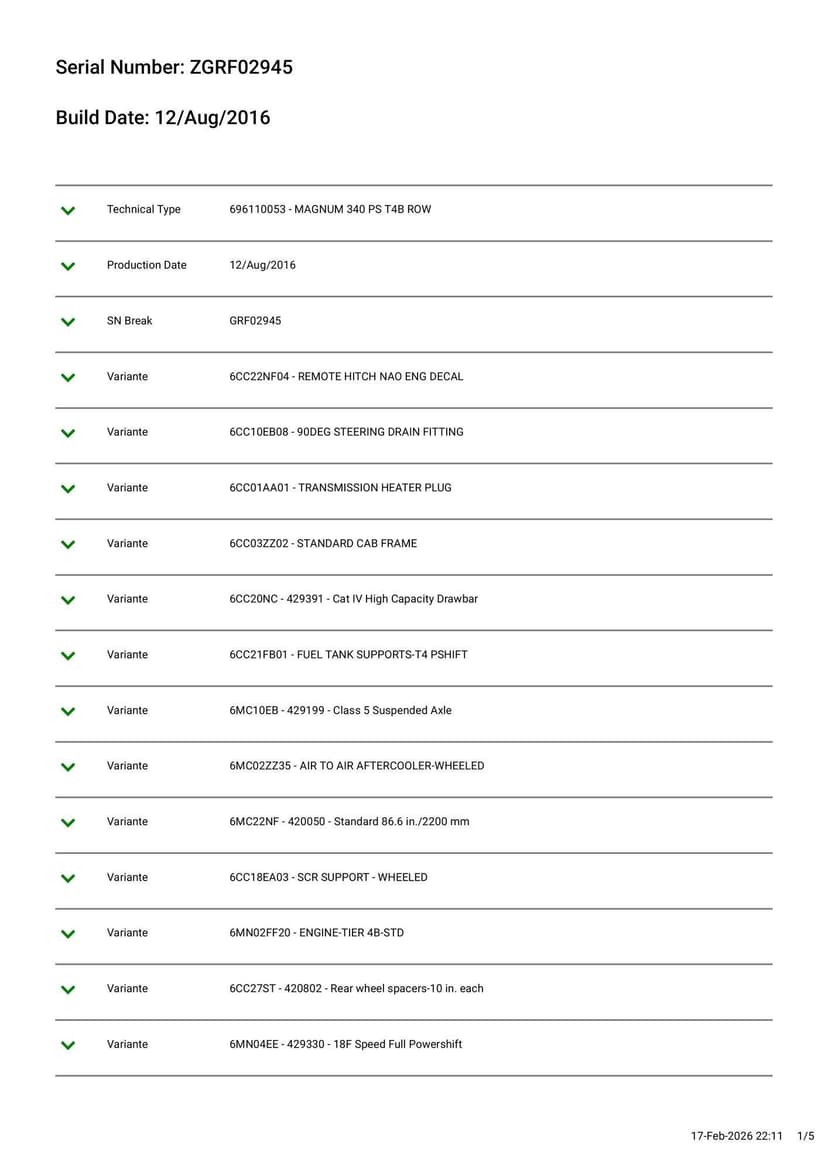
Task: Click the page number 1/5 indicator
Action: [805, 1136]
